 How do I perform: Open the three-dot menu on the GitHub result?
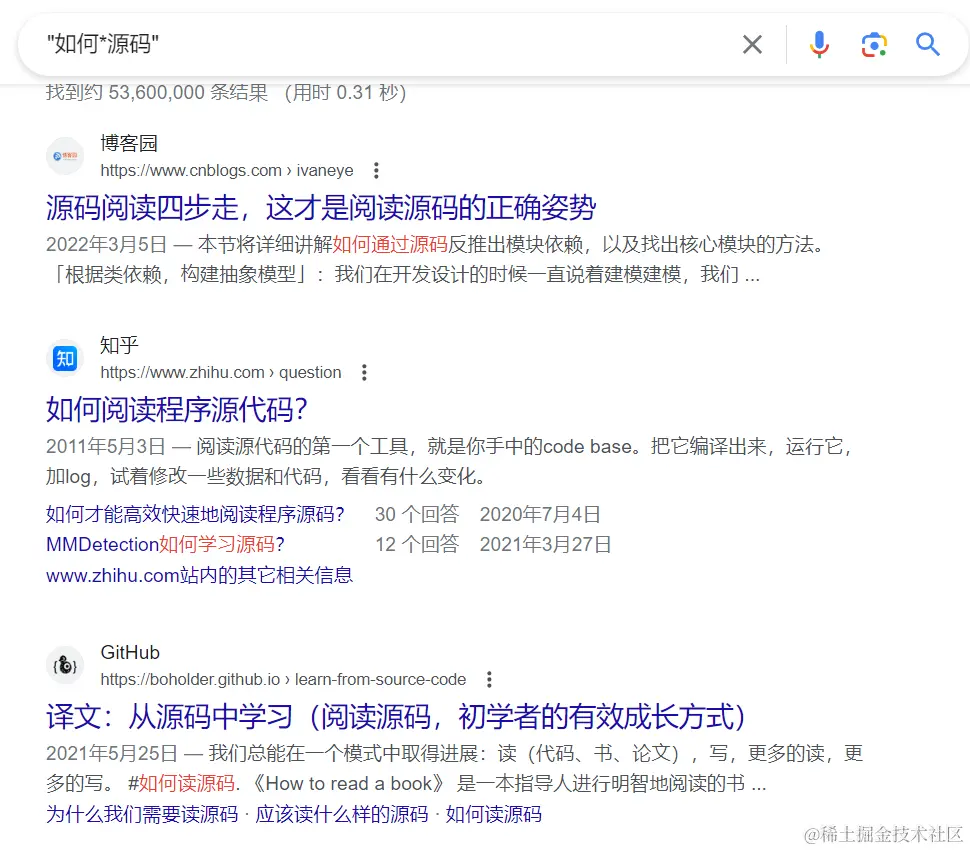pos(489,678)
